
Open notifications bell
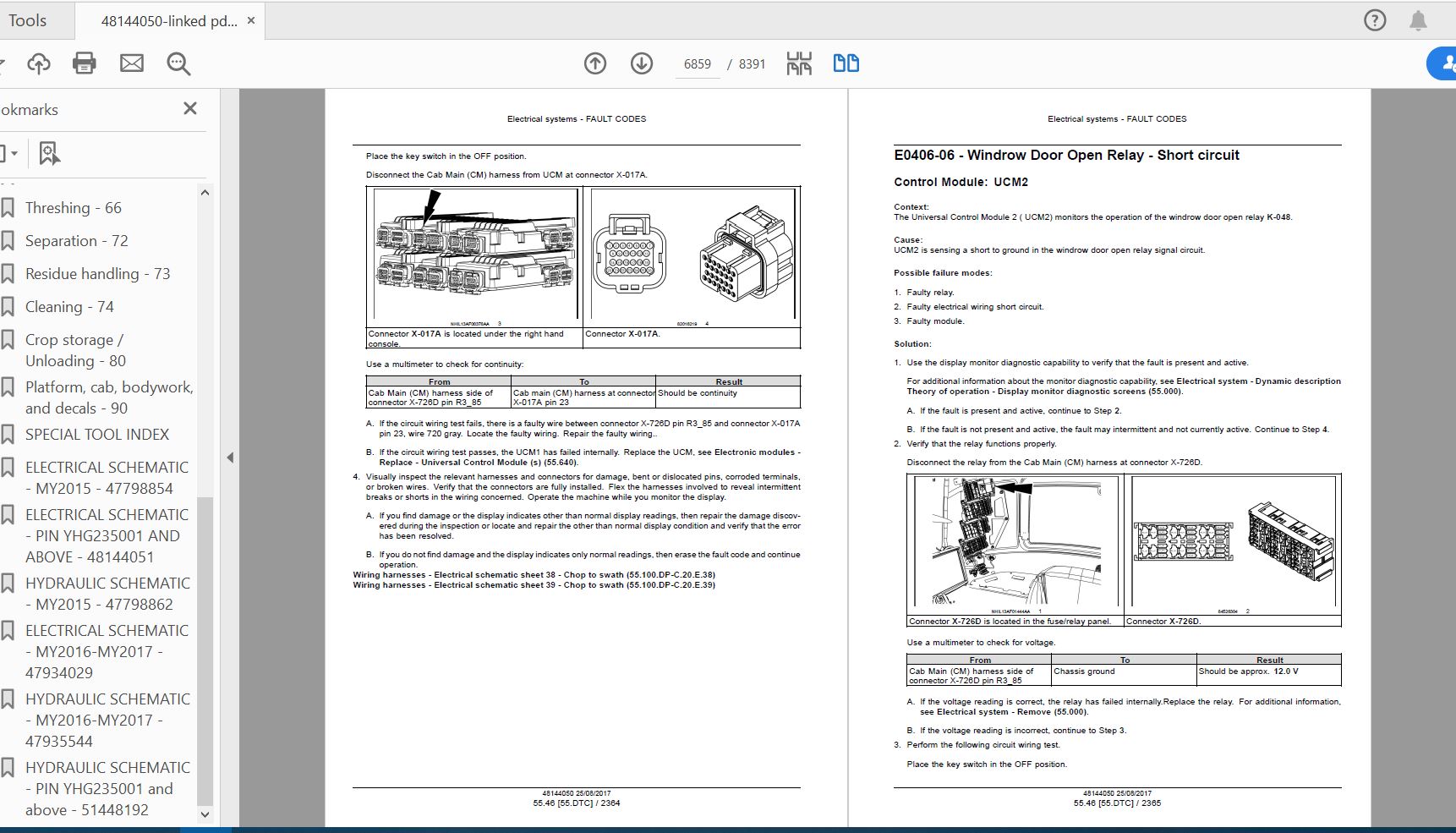pos(1418,20)
